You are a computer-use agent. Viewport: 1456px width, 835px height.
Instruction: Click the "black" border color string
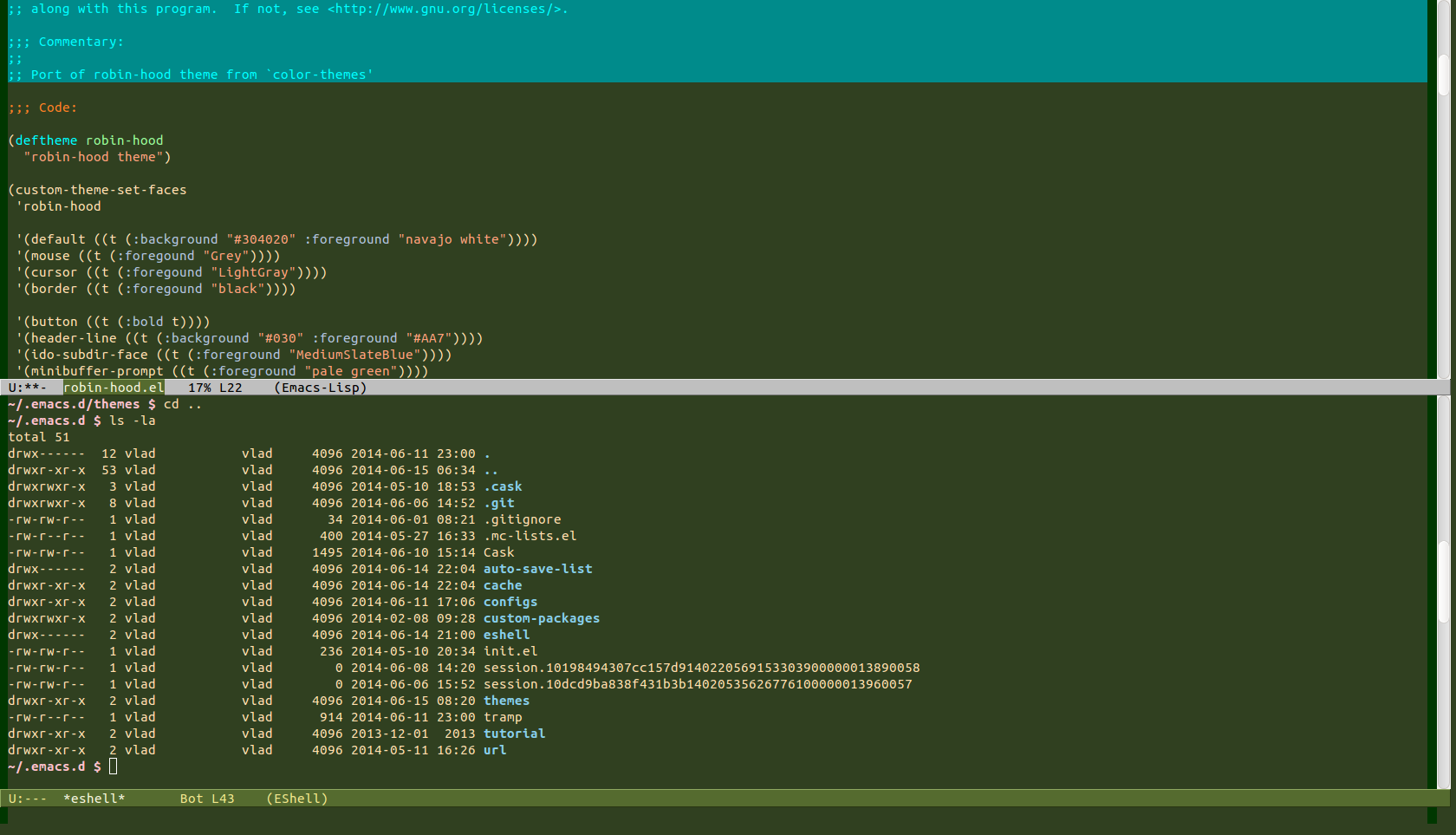[x=237, y=289]
